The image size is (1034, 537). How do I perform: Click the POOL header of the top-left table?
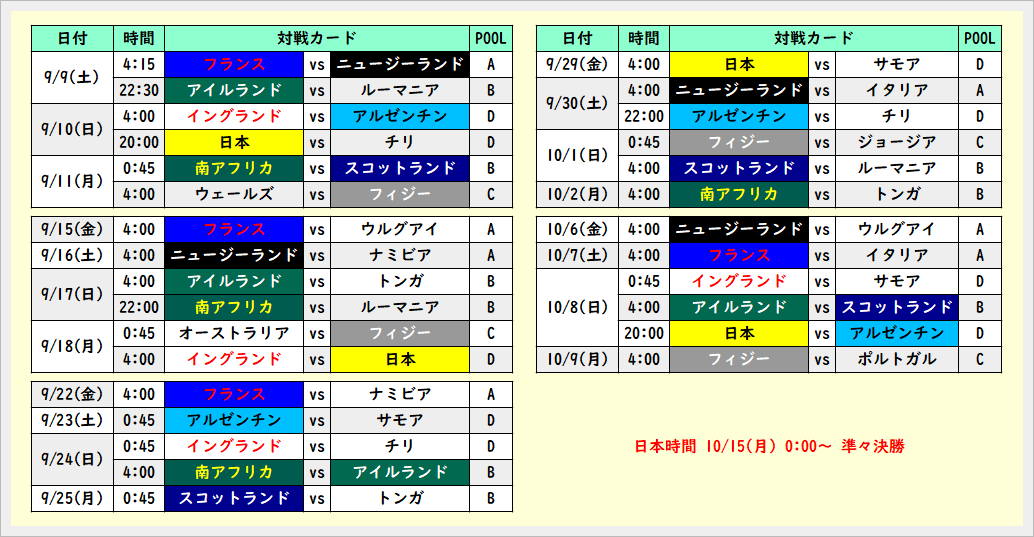point(491,38)
